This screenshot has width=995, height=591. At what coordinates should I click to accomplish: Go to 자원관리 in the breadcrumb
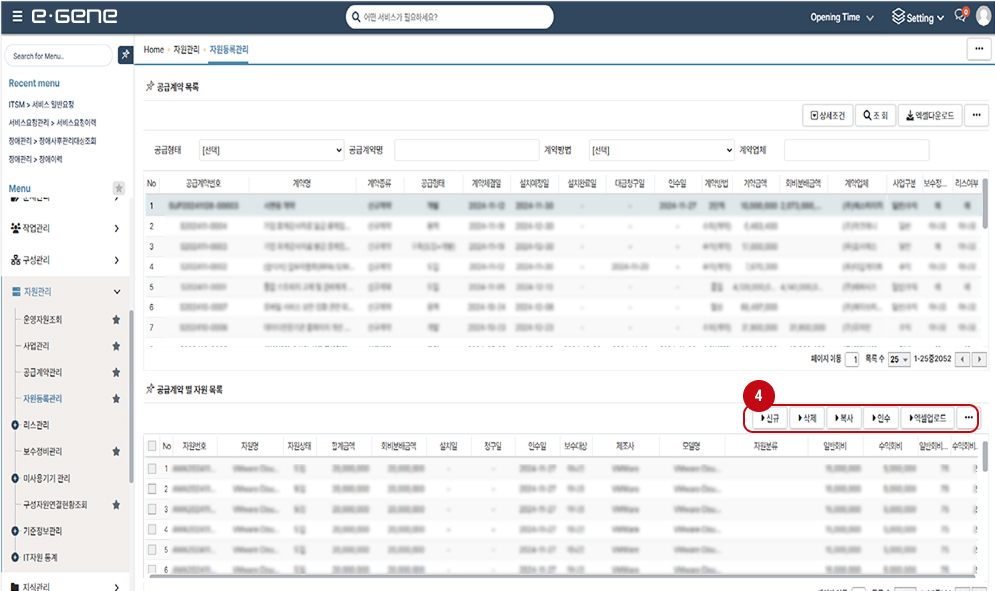point(186,49)
